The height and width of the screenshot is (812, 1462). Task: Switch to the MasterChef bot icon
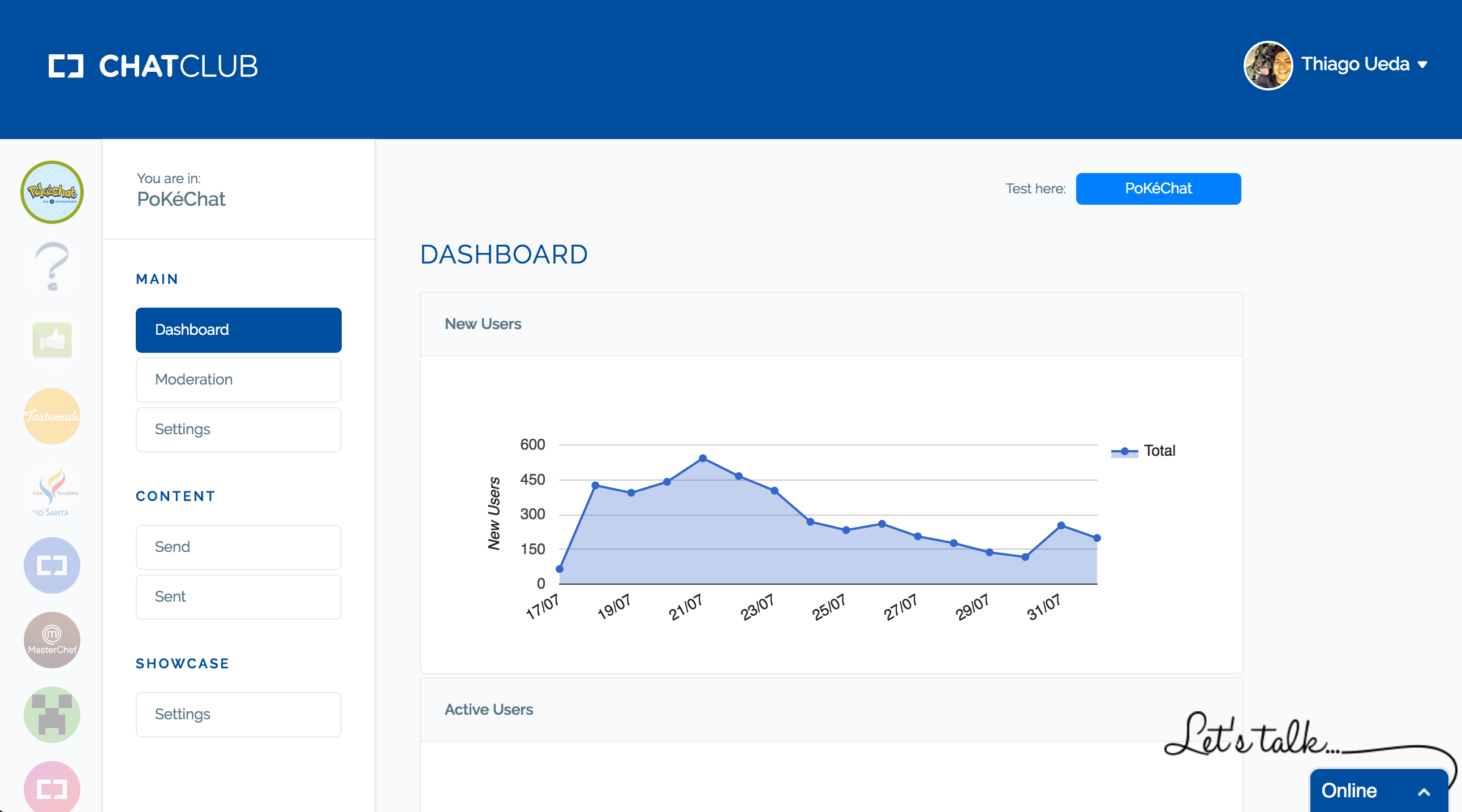click(51, 640)
